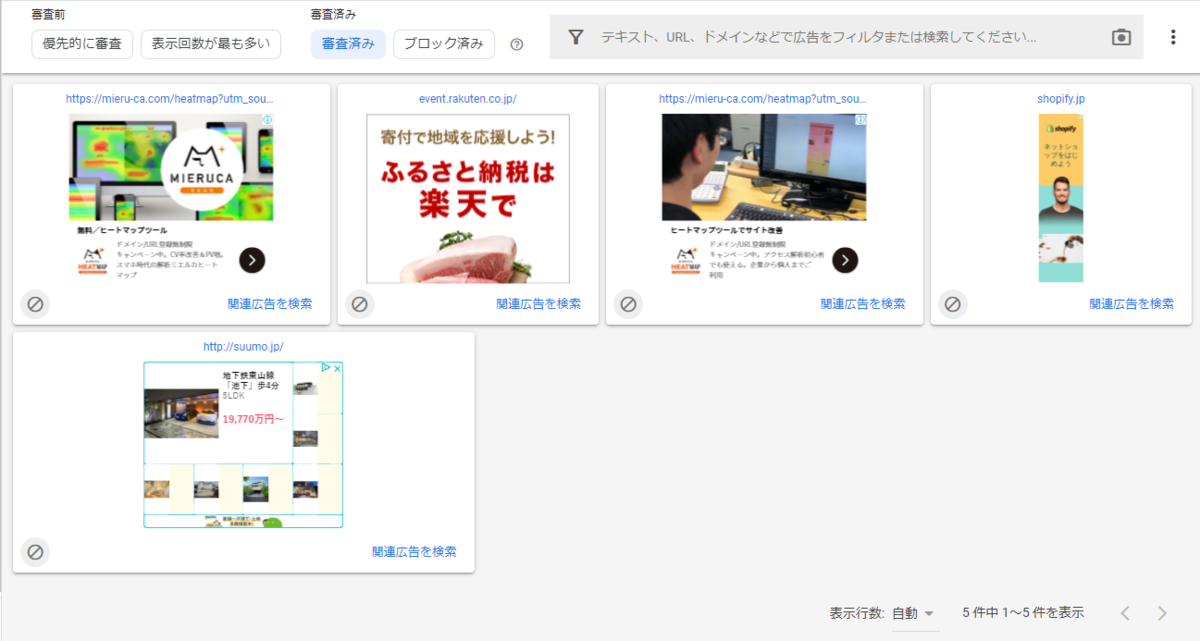Open the shopify.jp link
The image size is (1200, 641).
tap(1061, 99)
